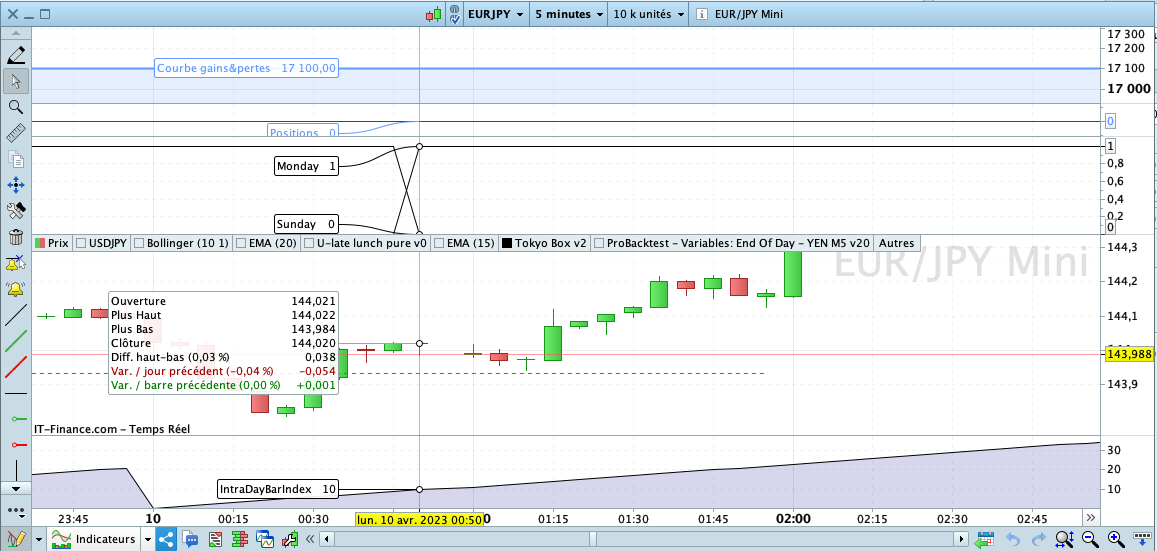
Task: Open the green-red order book icon
Action: 240,539
